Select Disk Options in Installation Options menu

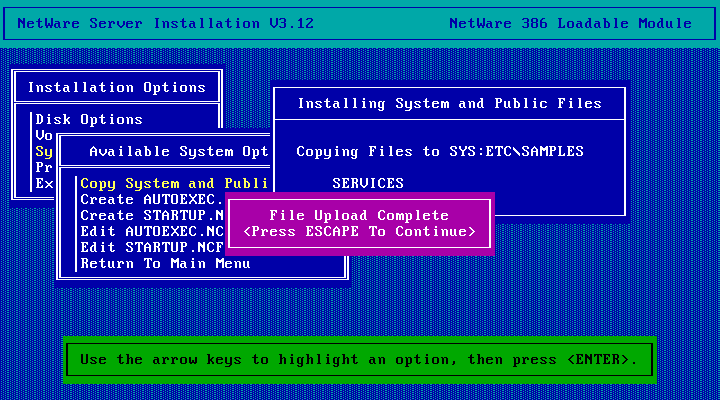click(x=89, y=119)
